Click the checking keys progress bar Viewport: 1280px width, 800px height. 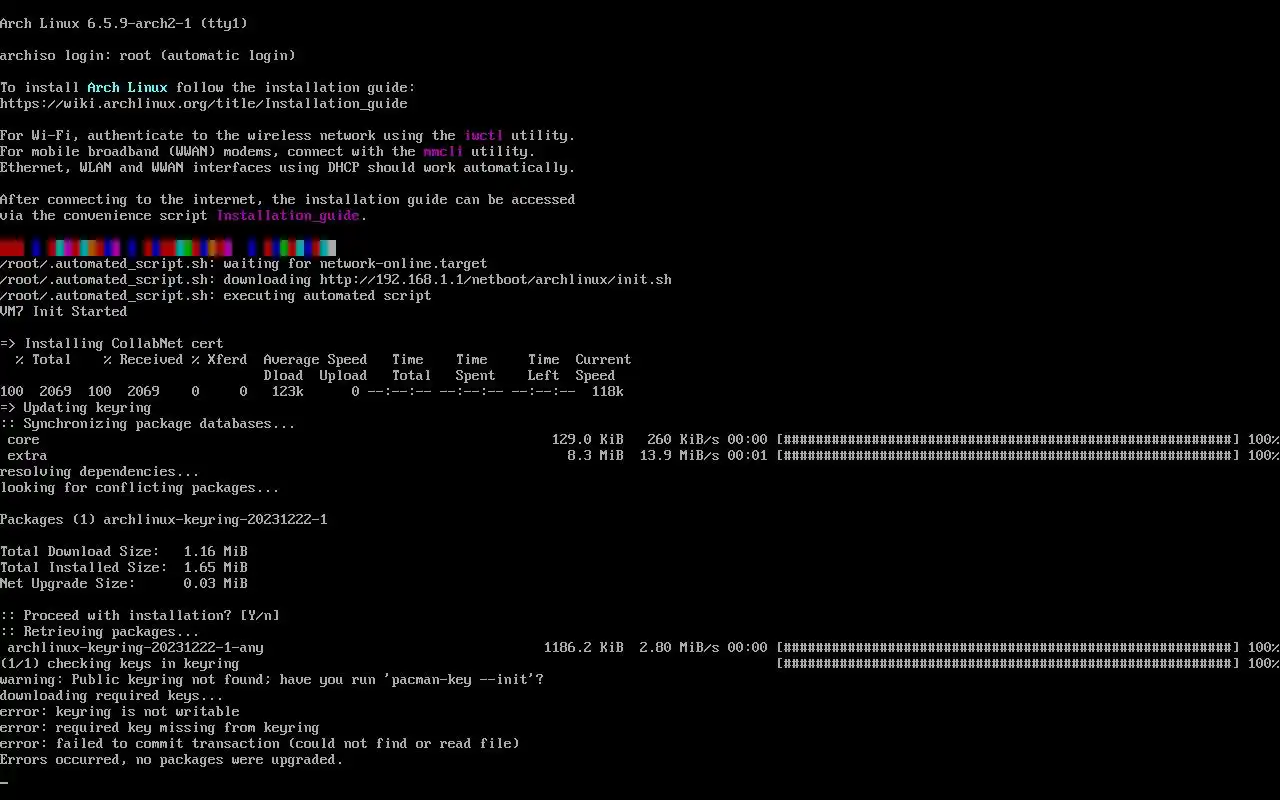[1008, 663]
